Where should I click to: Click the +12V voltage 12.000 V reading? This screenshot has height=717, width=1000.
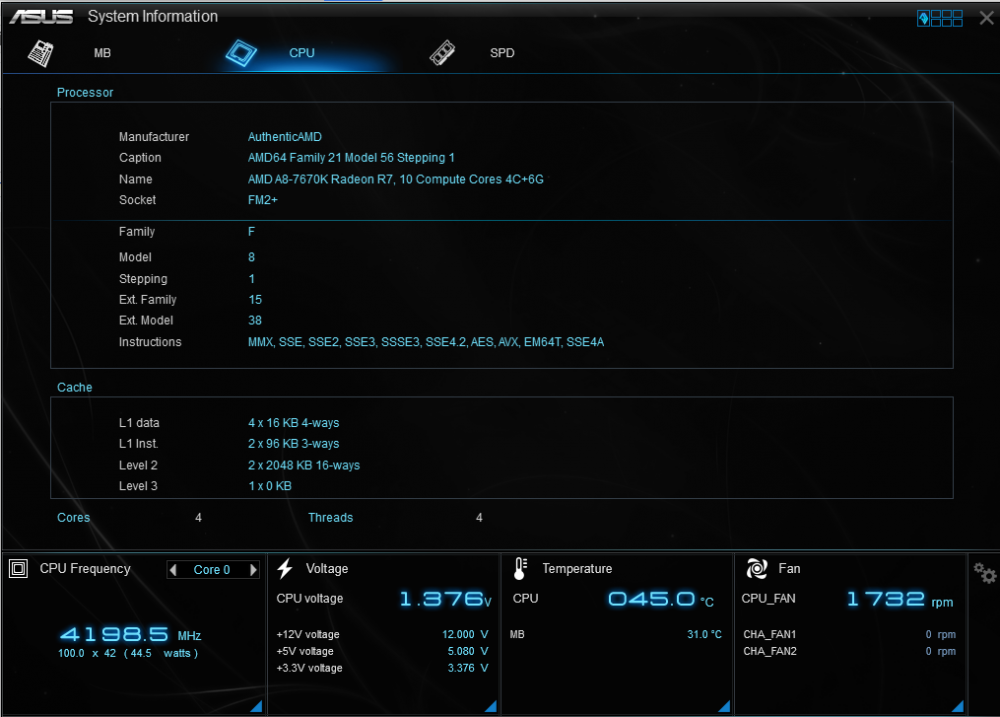pos(465,634)
